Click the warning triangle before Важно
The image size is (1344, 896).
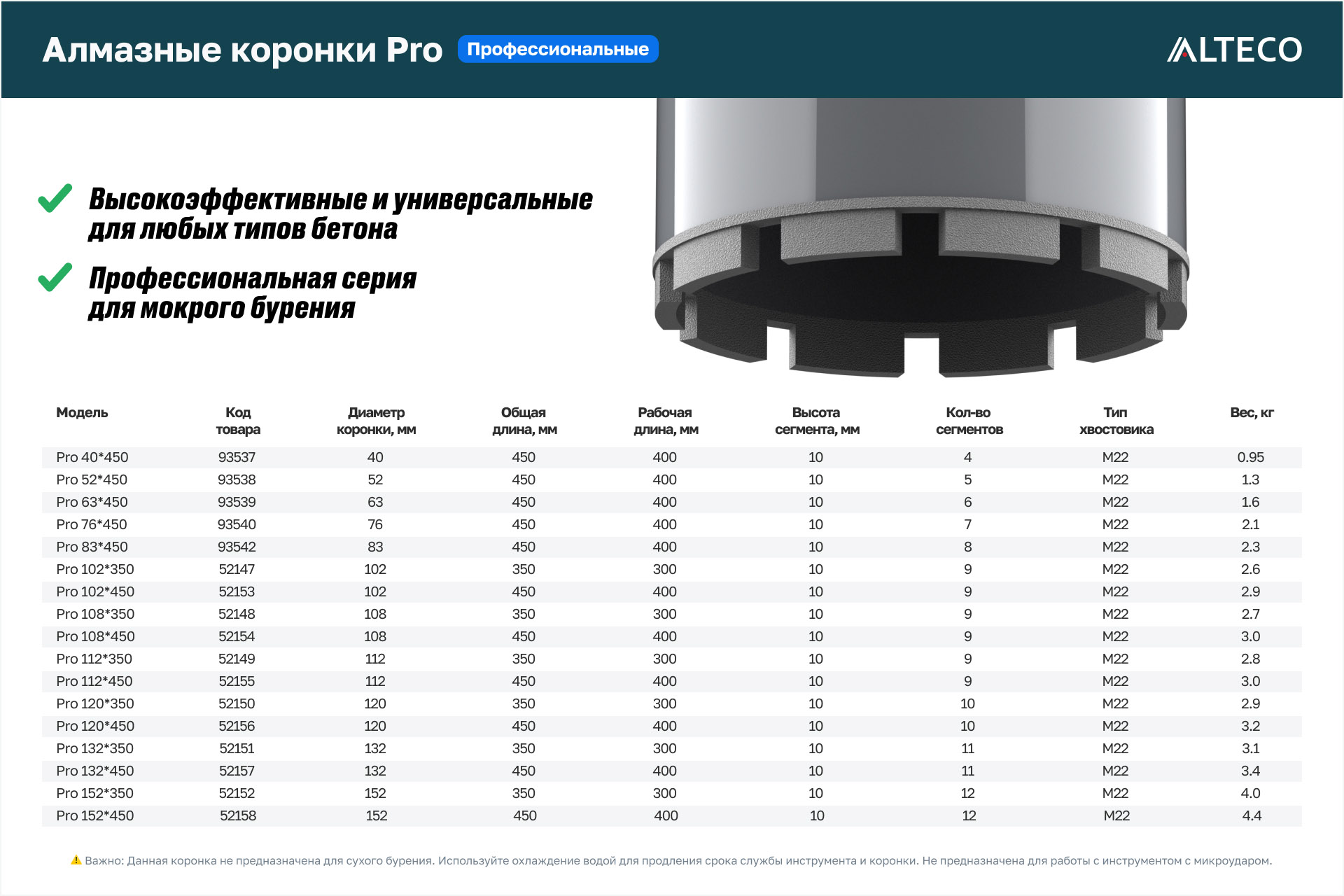pos(76,860)
